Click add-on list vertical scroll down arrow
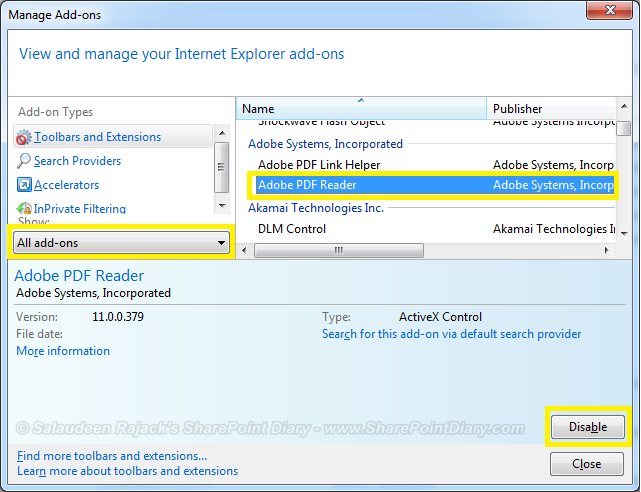This screenshot has width=641, height=492. [624, 233]
